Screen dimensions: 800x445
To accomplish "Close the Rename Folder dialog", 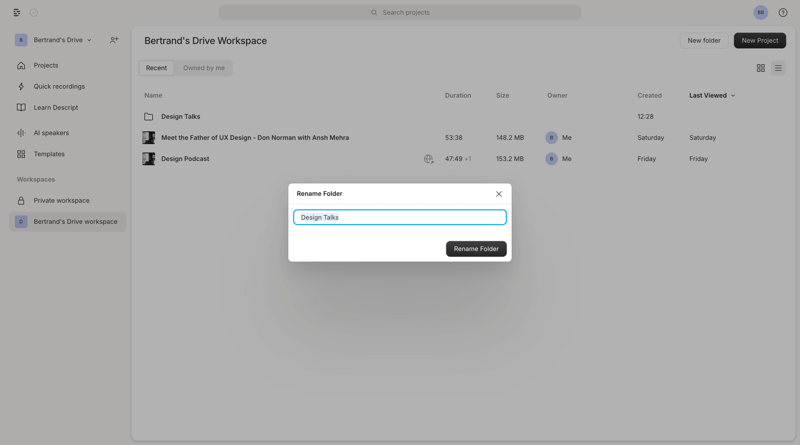I will 498,194.
